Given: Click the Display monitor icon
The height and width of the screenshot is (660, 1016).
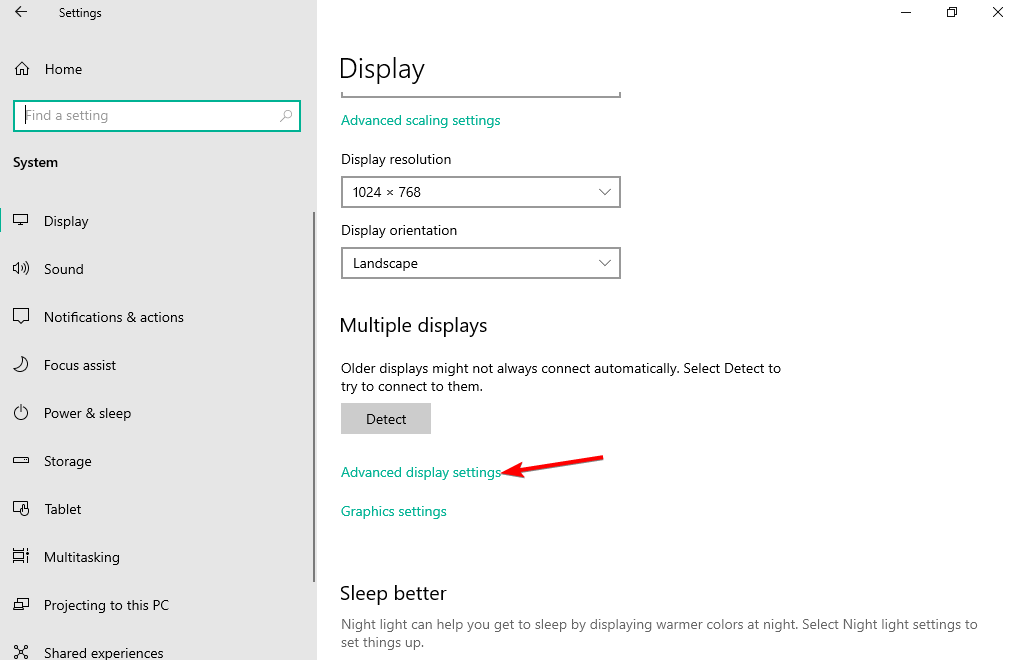Looking at the screenshot, I should (21, 220).
